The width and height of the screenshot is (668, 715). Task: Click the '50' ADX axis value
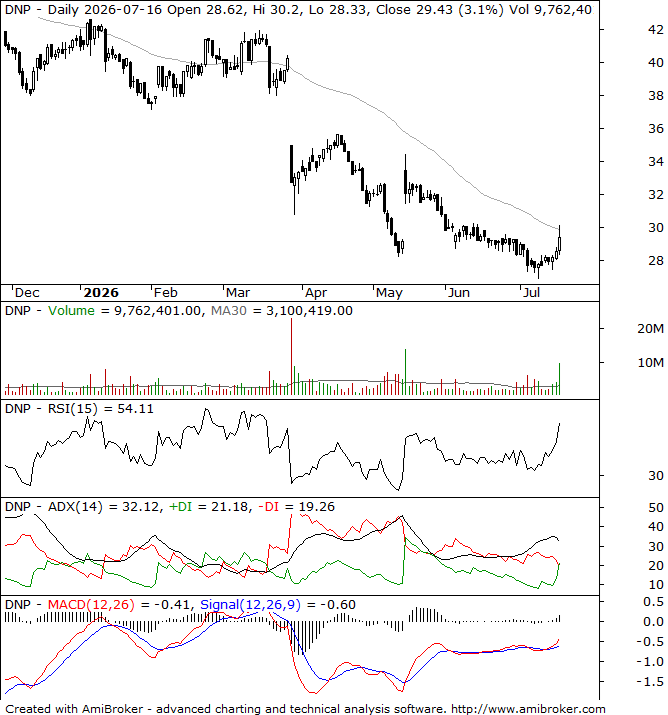[656, 508]
